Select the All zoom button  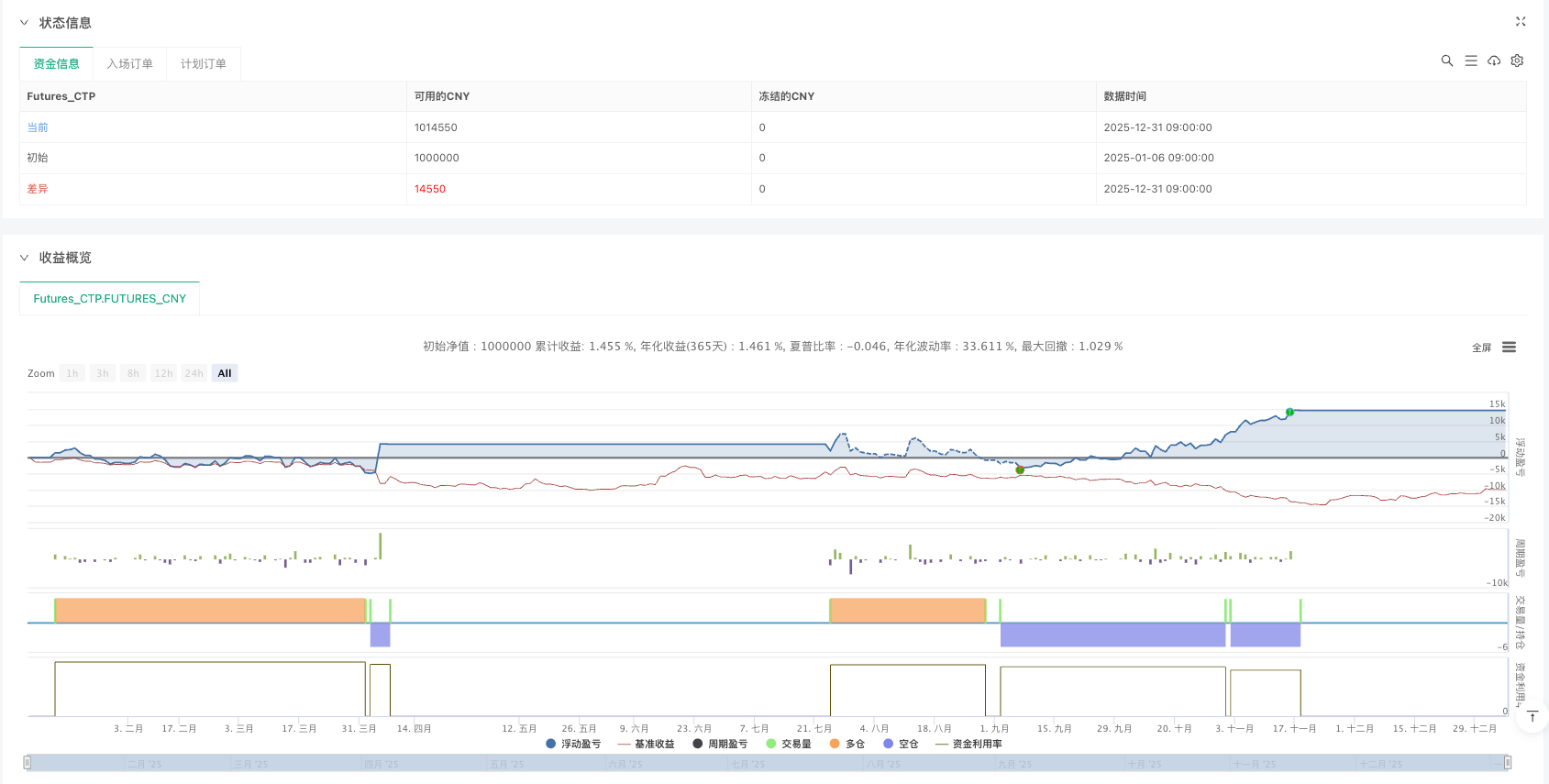(x=225, y=373)
